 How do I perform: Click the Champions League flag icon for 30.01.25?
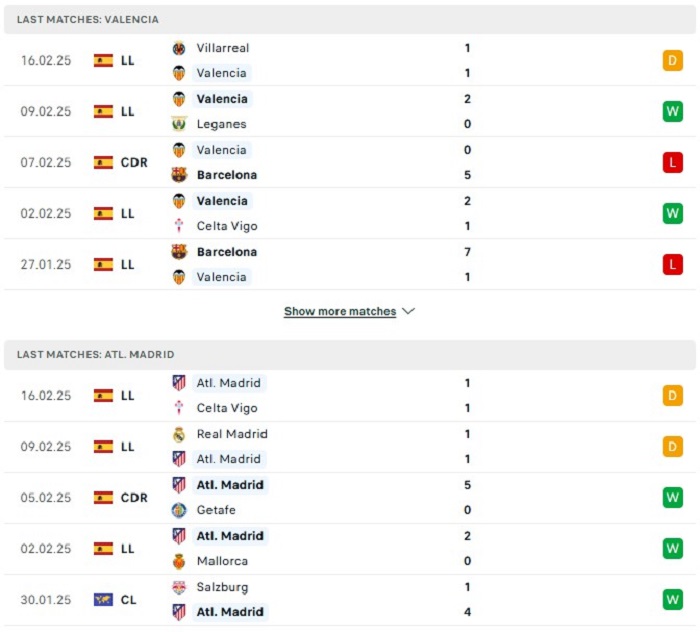point(103,599)
